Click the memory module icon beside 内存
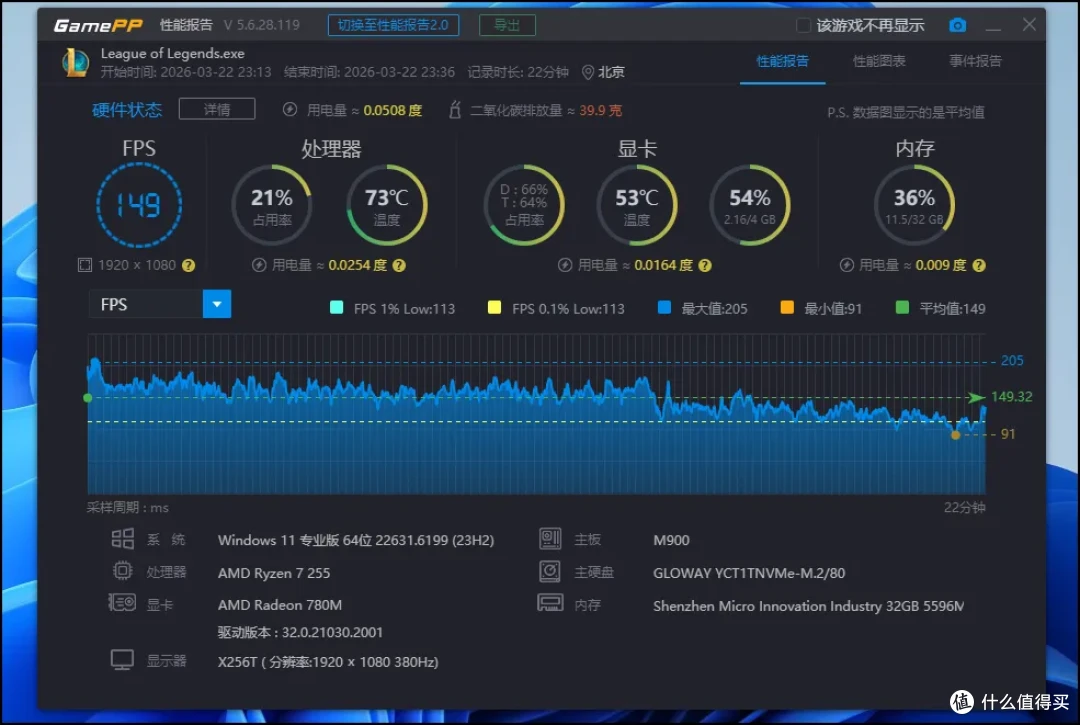The height and width of the screenshot is (725, 1080). point(550,603)
